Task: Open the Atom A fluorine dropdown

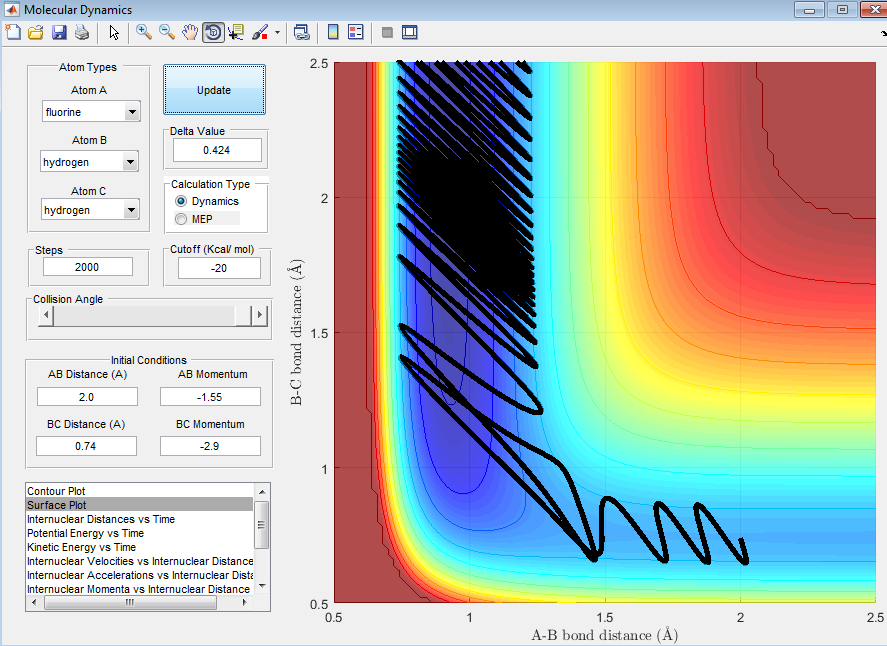Action: tap(90, 112)
